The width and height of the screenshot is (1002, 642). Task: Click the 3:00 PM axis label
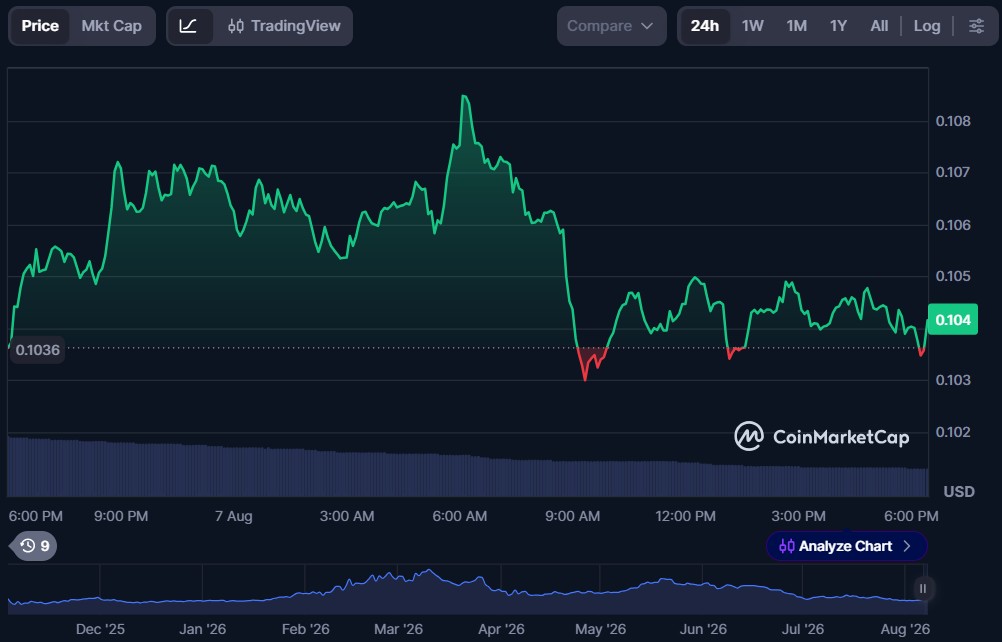798,516
